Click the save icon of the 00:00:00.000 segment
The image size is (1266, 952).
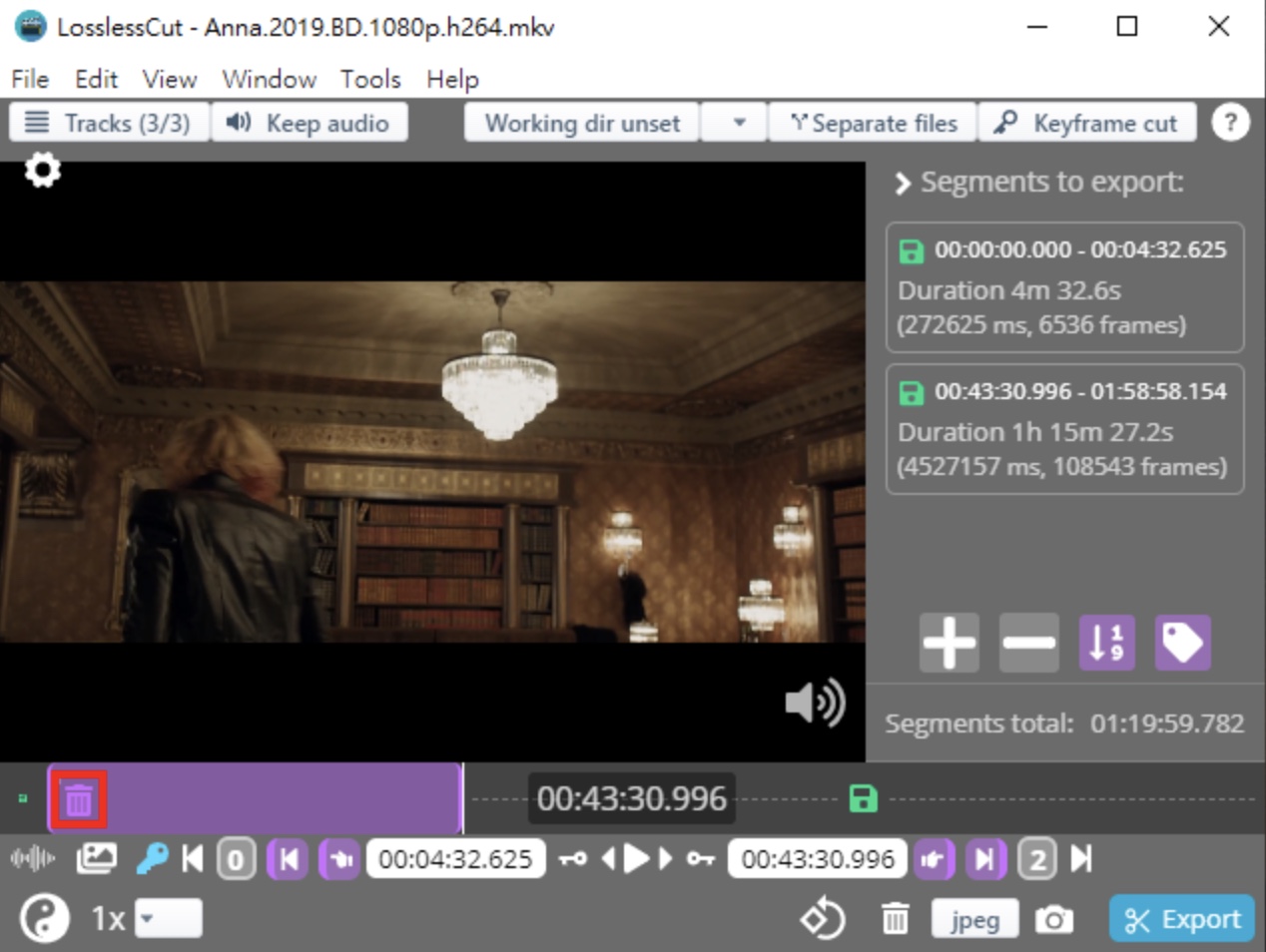(x=911, y=250)
